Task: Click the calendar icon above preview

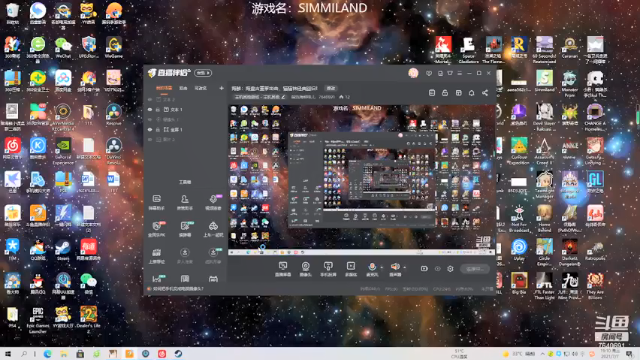Action: tap(432, 93)
